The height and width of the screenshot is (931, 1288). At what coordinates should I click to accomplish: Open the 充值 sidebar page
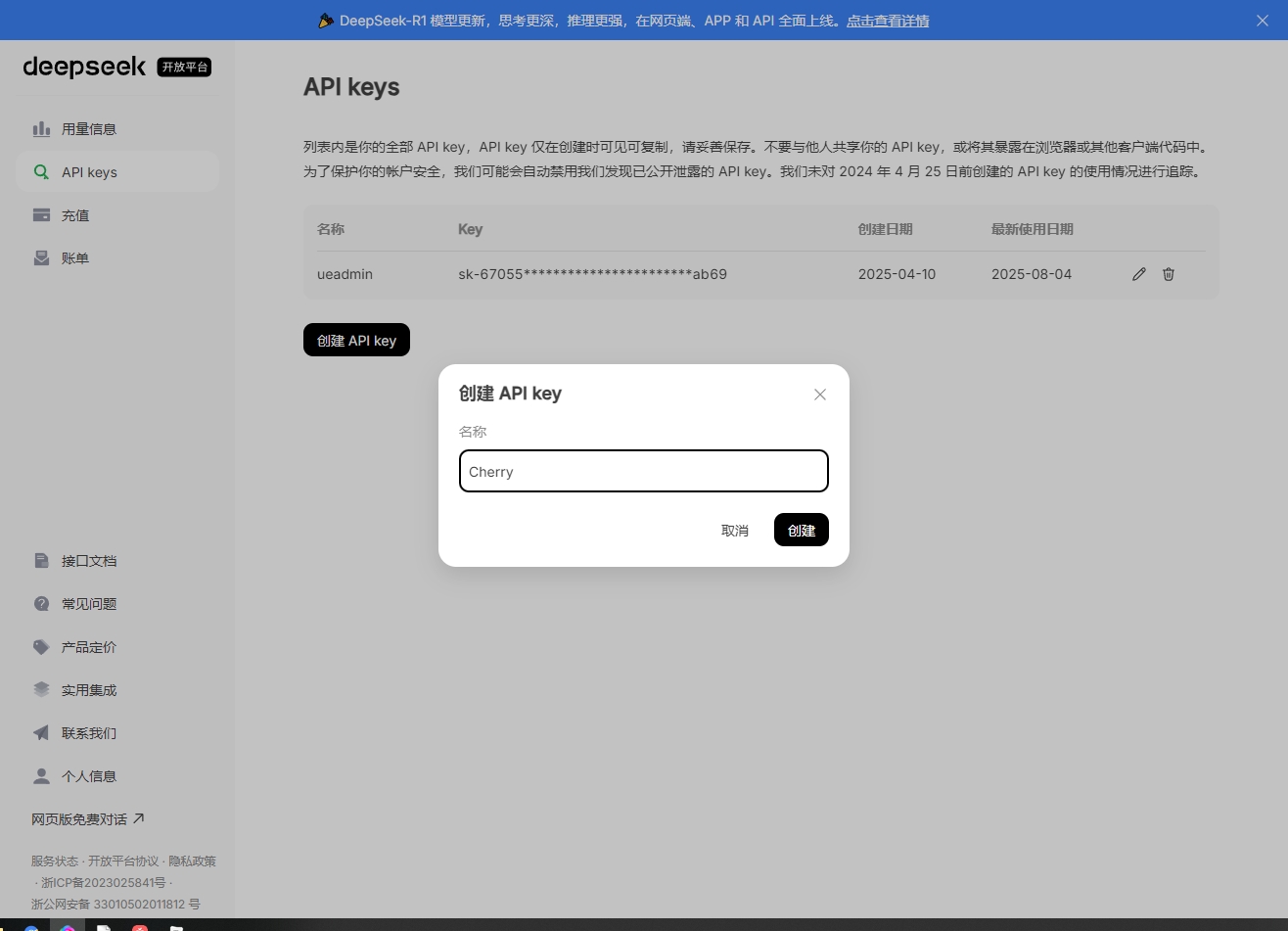click(x=117, y=215)
